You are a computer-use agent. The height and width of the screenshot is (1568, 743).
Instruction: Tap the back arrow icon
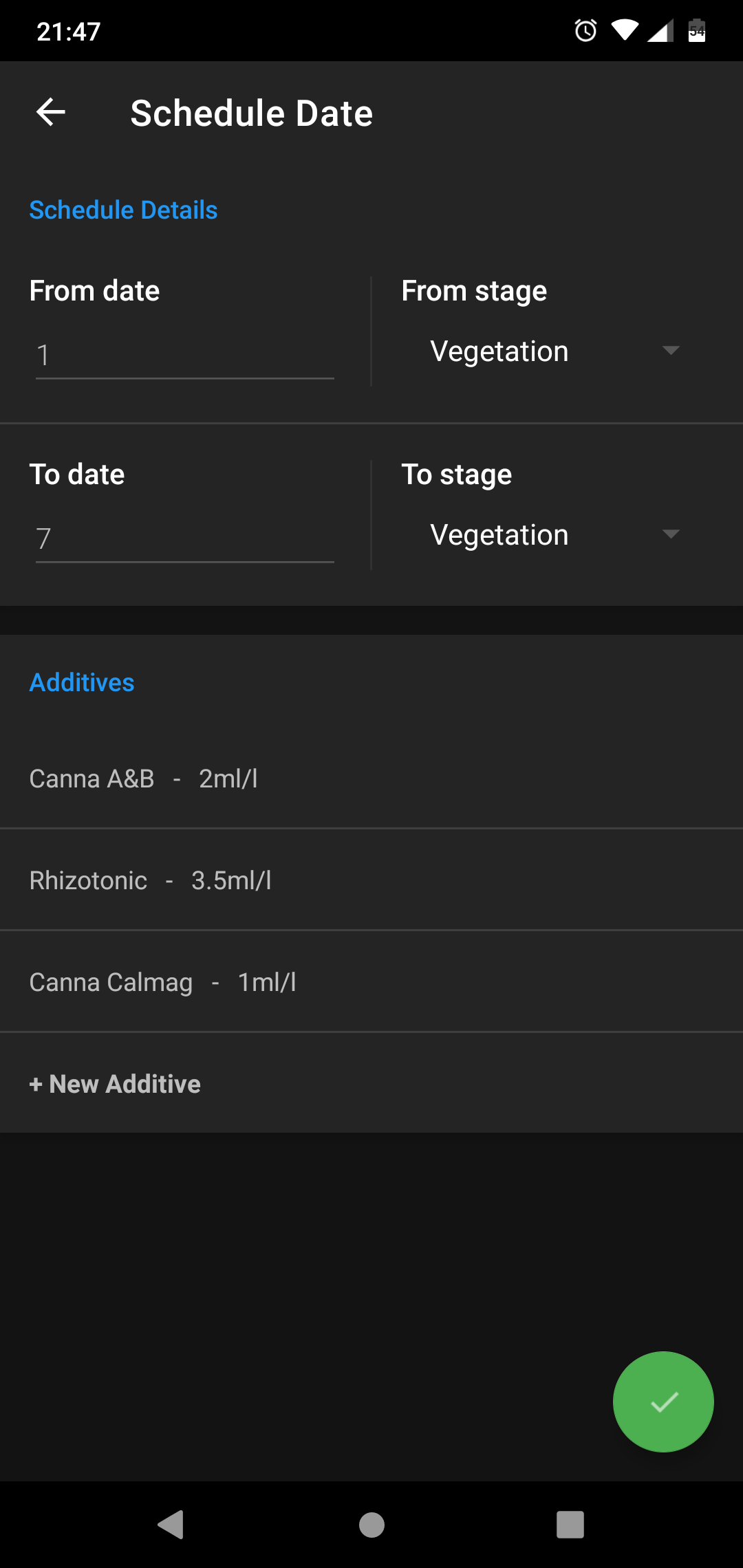[x=51, y=112]
